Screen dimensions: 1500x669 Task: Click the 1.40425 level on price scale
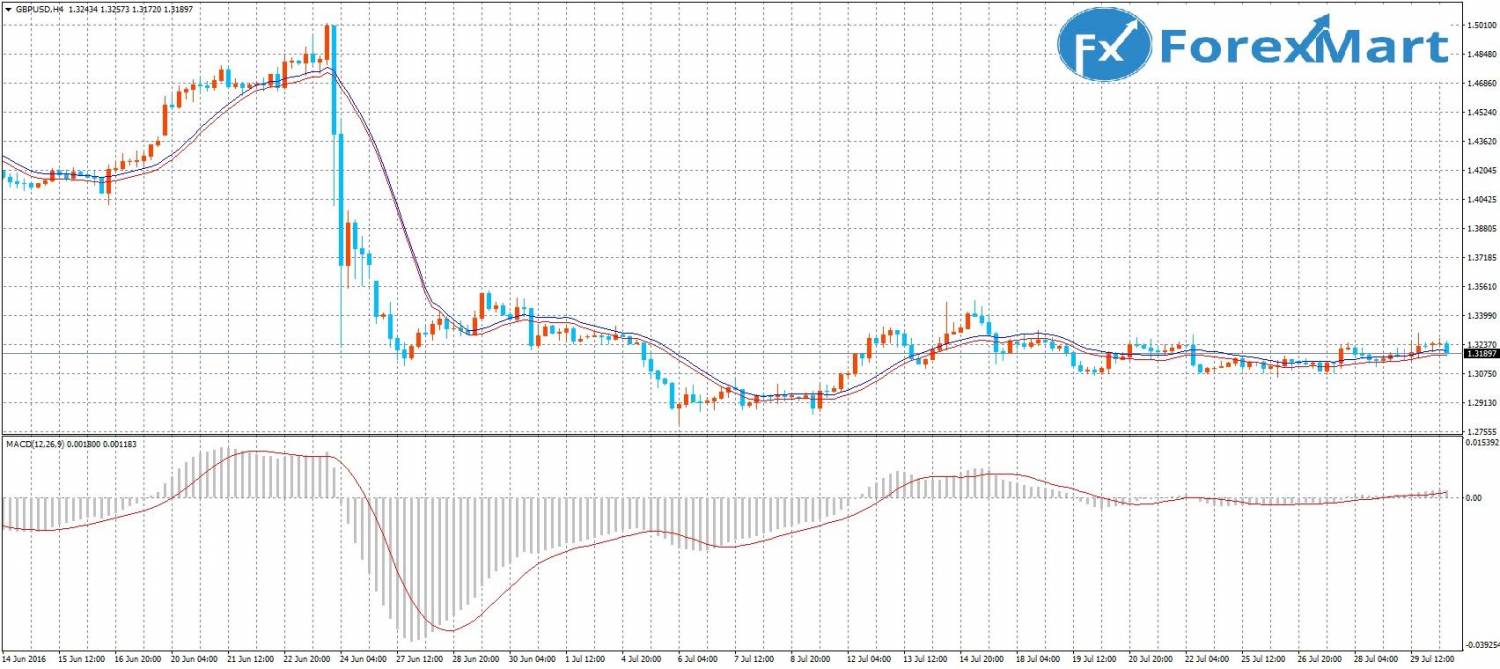(1480, 200)
